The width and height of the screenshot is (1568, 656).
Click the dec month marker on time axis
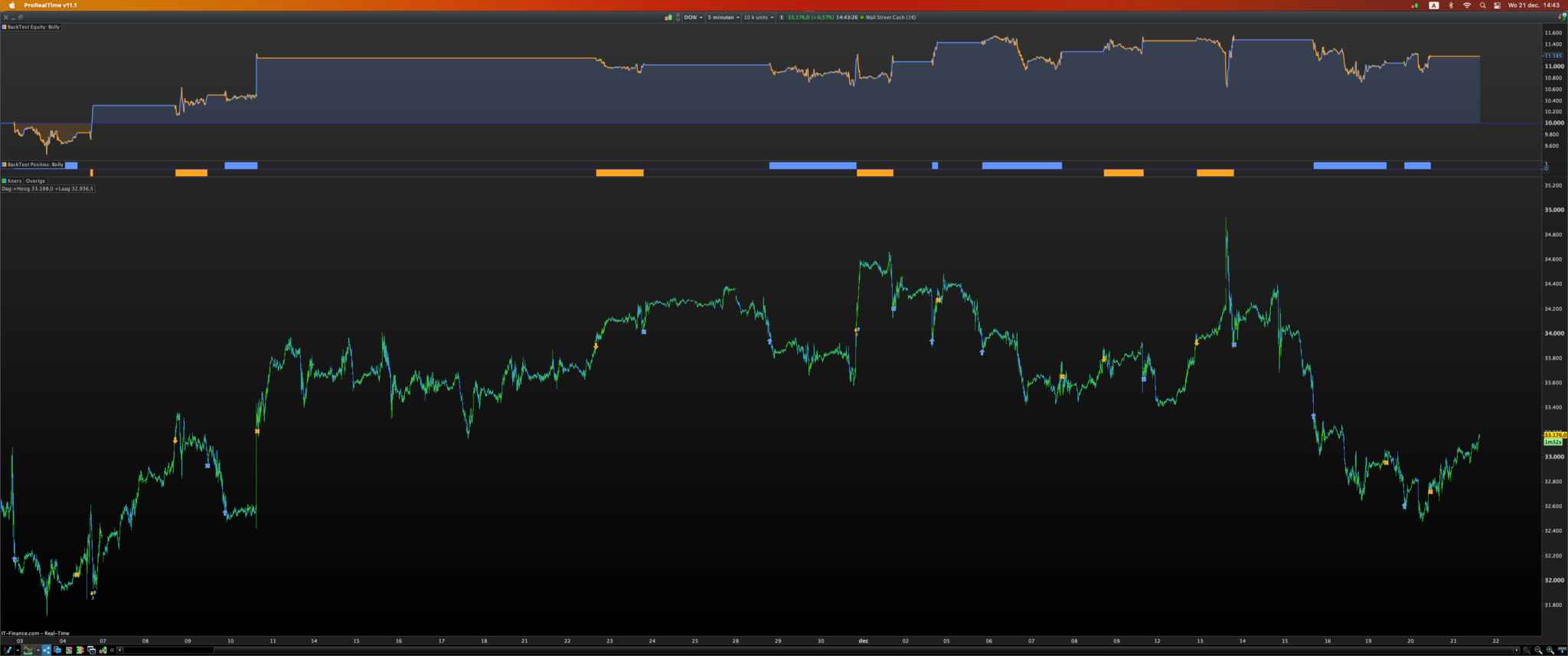tap(864, 641)
